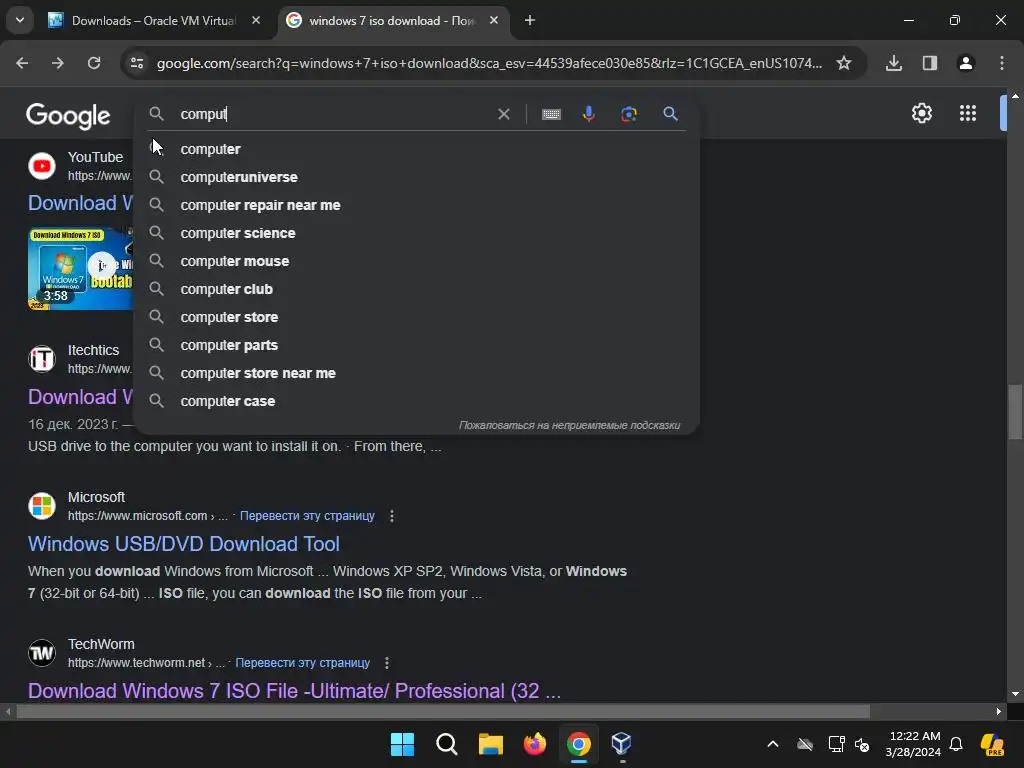Screen dimensions: 1024x768
Task: Choose the 'computer store' suggestion
Action: 416,317
